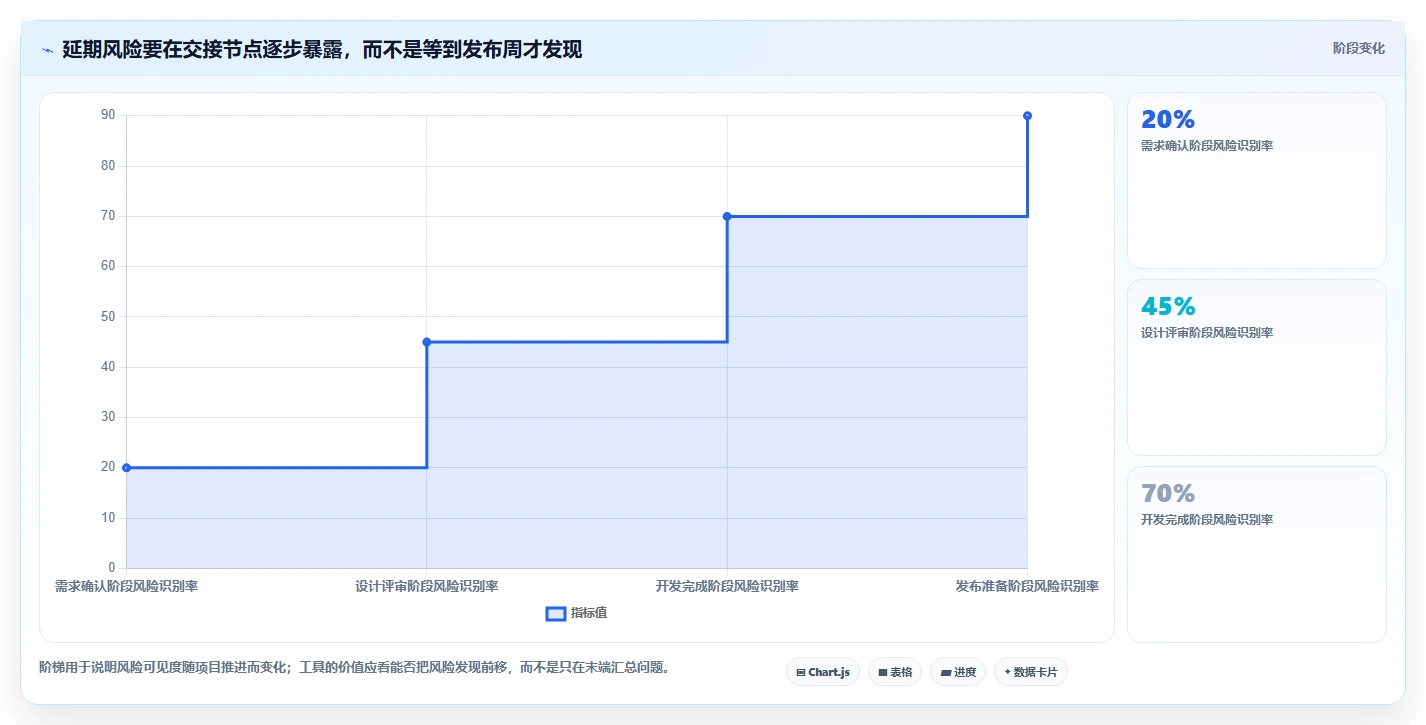Image resolution: width=1426 pixels, height=725 pixels.
Task: Click the data point at value 90
Action: pos(1027,116)
